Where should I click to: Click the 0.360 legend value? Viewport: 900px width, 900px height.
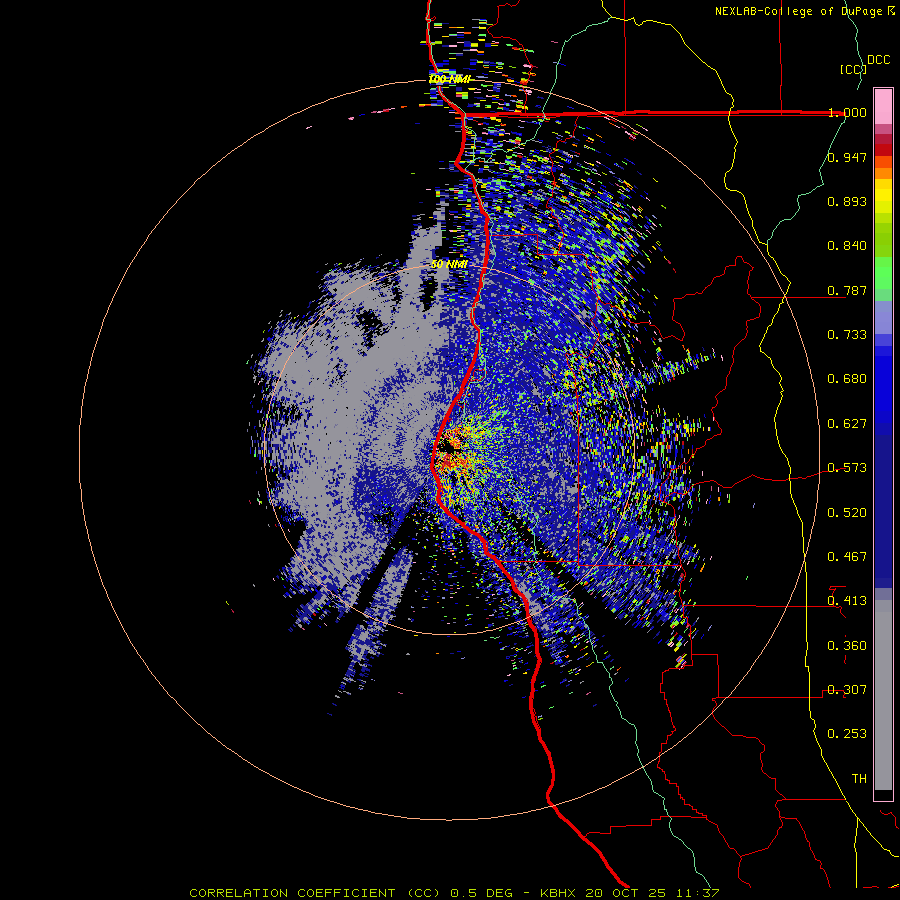click(847, 646)
